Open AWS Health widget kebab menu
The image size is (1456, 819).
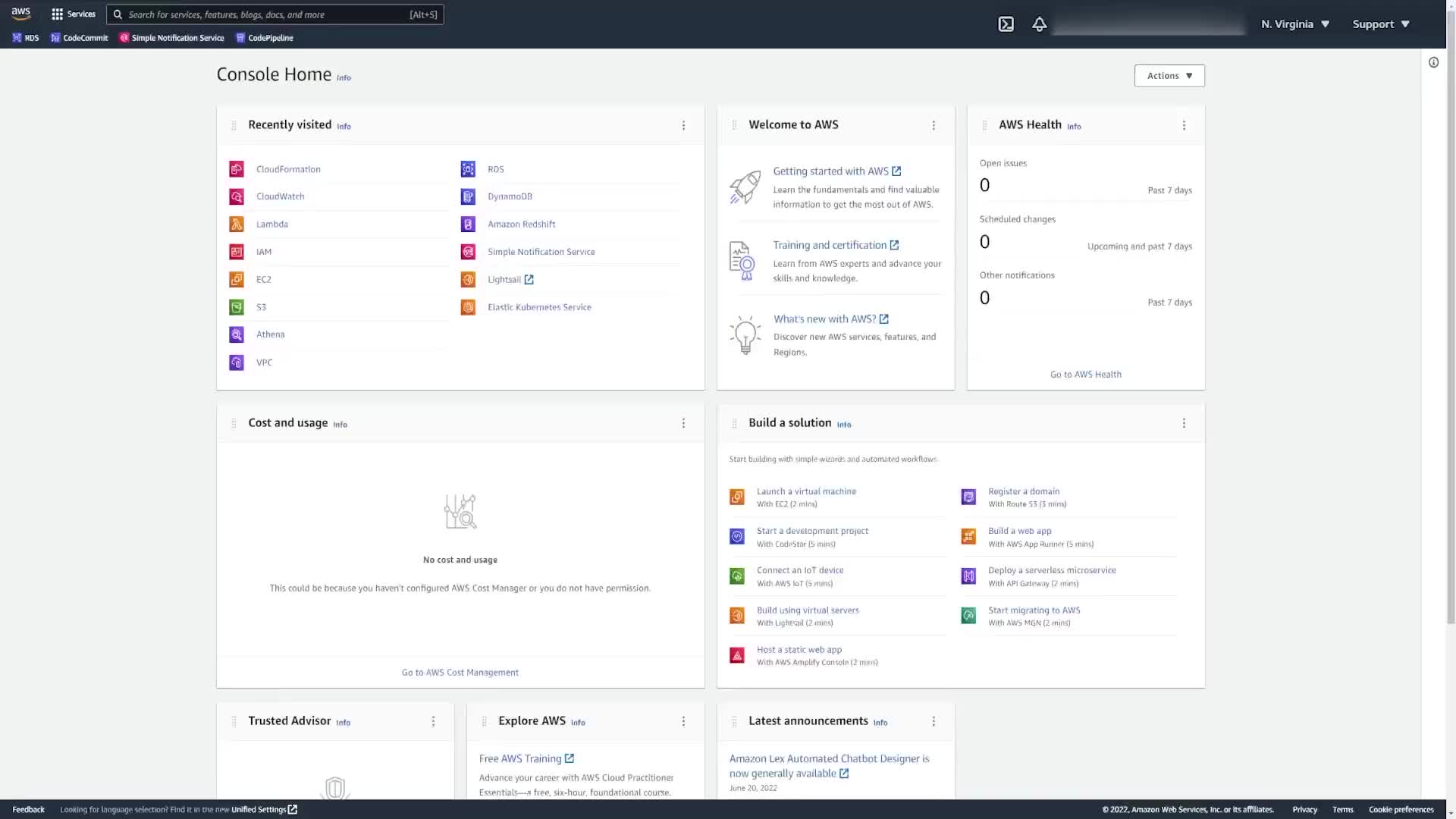coord(1184,126)
